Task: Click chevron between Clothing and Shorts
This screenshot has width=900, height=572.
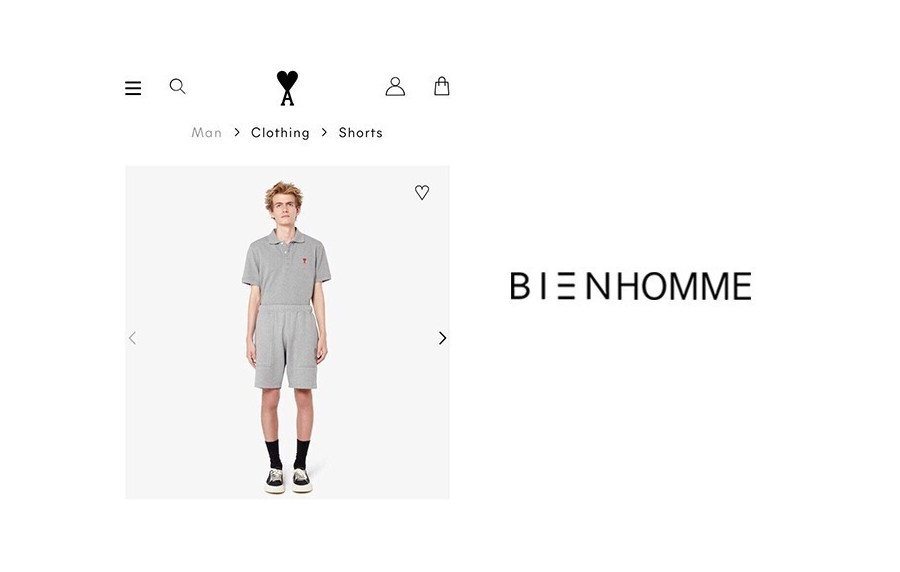Action: click(324, 133)
